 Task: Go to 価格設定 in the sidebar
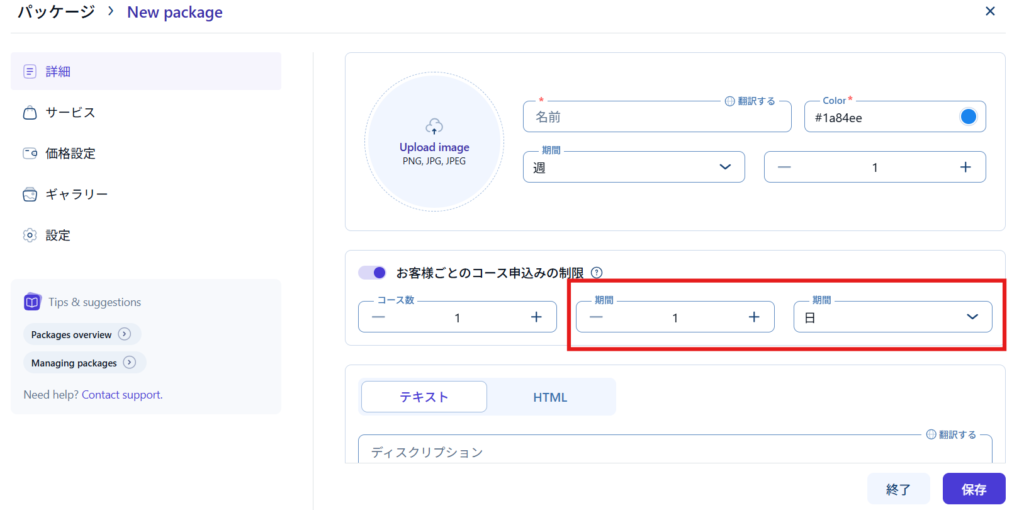coord(70,154)
